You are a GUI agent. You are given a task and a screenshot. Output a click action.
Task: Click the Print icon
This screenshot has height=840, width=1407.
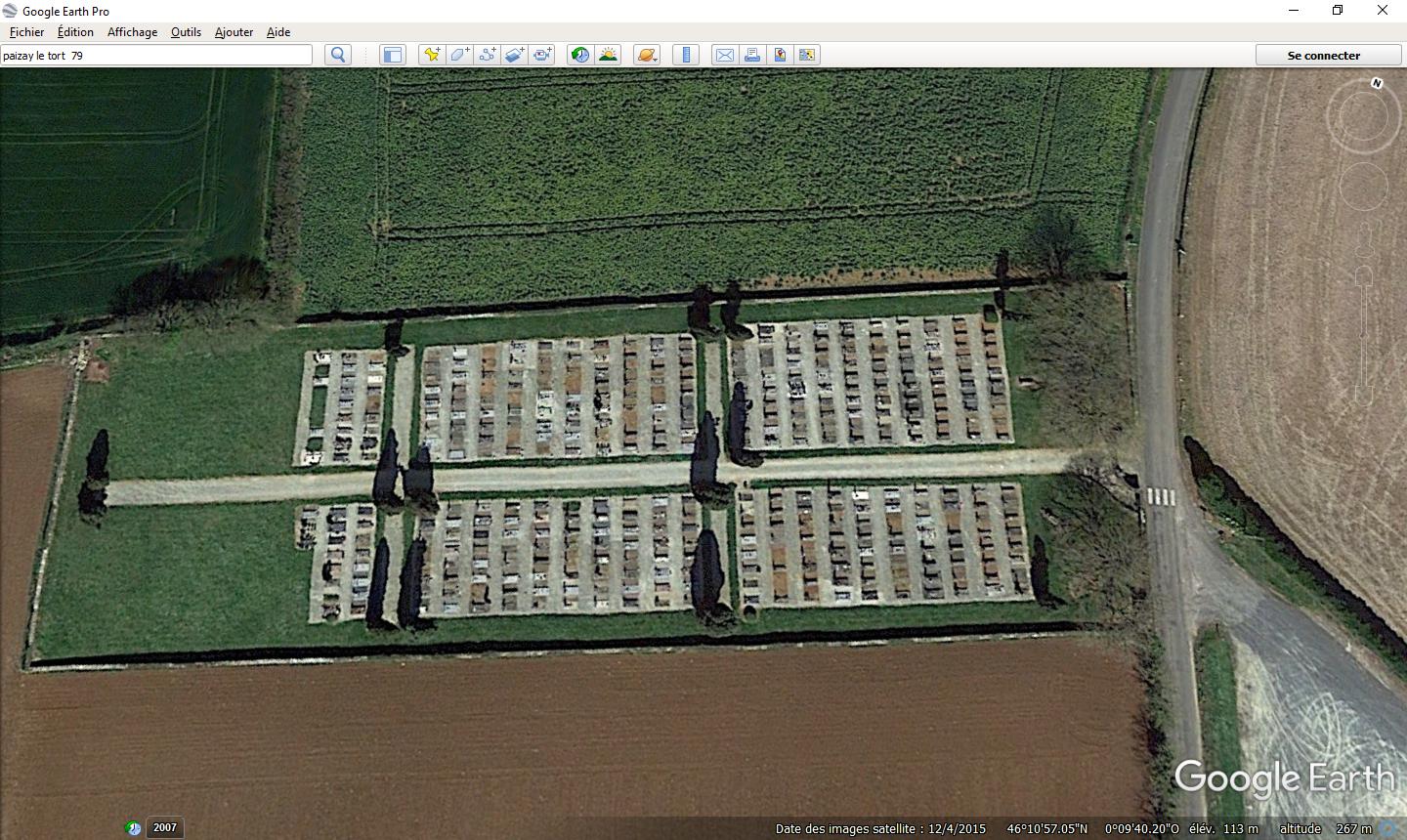(752, 55)
